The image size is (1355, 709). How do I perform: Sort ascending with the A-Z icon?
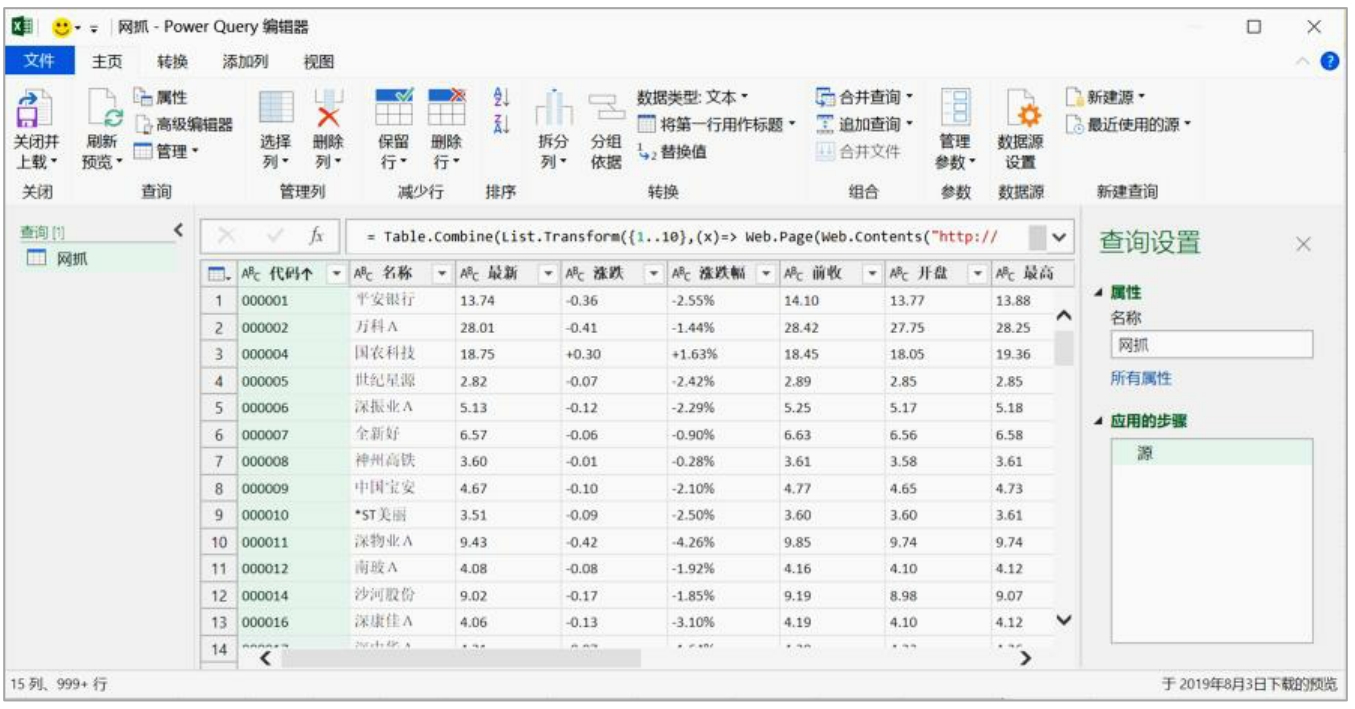coord(502,98)
